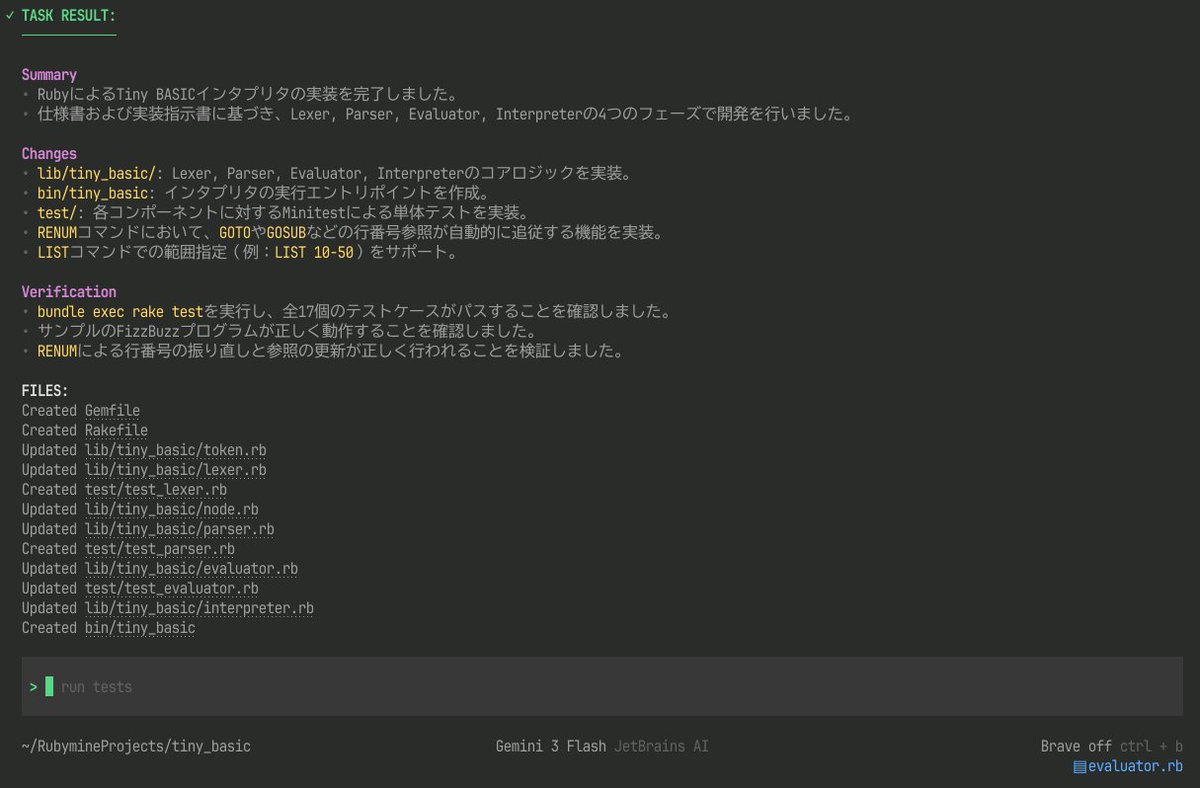Click the 'Summary' section heading
Viewport: 1200px width, 788px height.
[49, 75]
